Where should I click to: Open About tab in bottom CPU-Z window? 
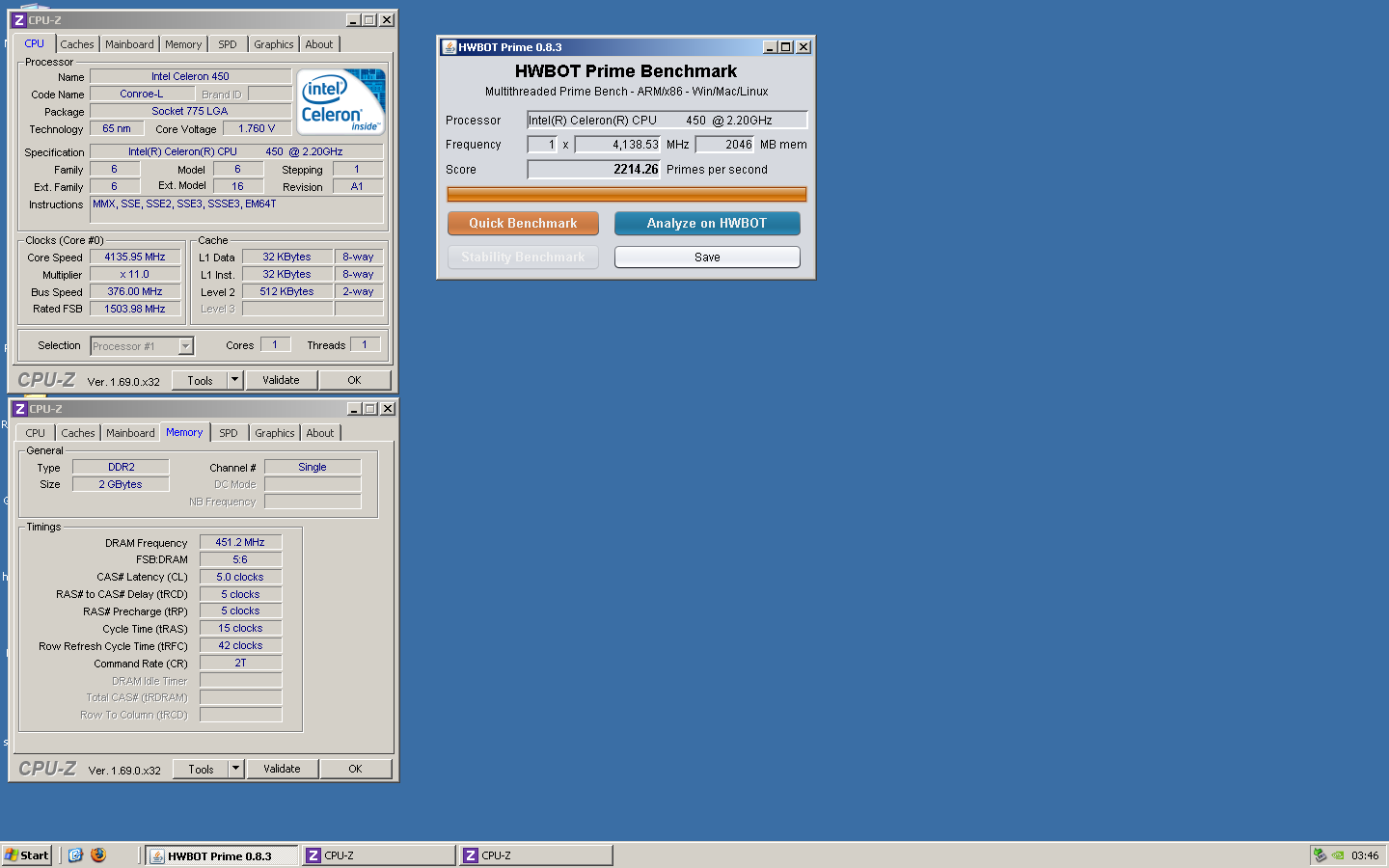point(320,433)
